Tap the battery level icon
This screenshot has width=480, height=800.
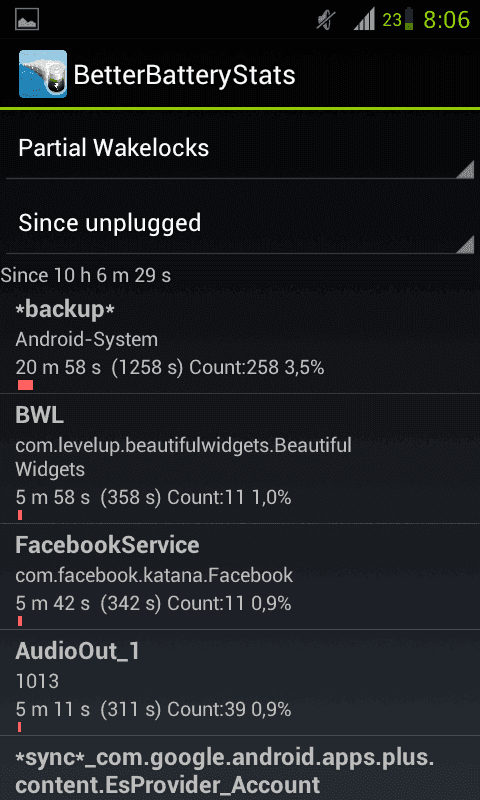(409, 20)
